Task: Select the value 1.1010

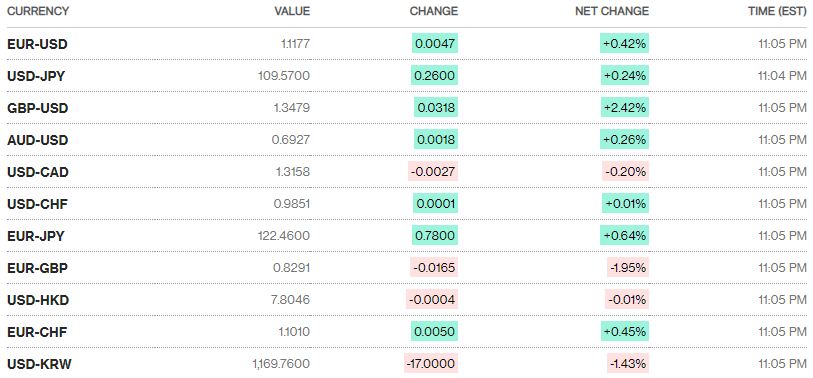Action: [x=294, y=332]
